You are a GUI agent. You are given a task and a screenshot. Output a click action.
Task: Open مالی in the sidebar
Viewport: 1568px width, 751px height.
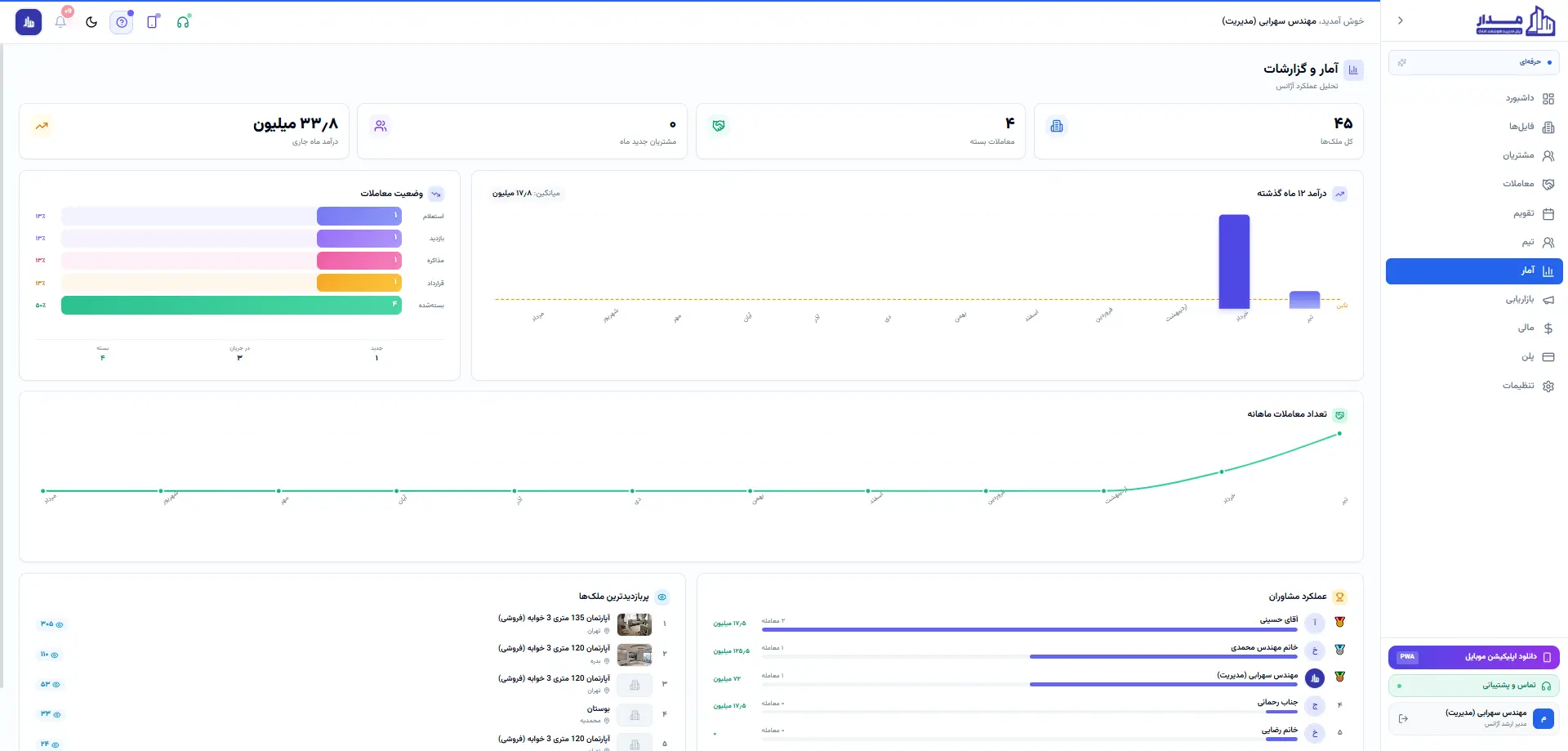click(x=1474, y=328)
